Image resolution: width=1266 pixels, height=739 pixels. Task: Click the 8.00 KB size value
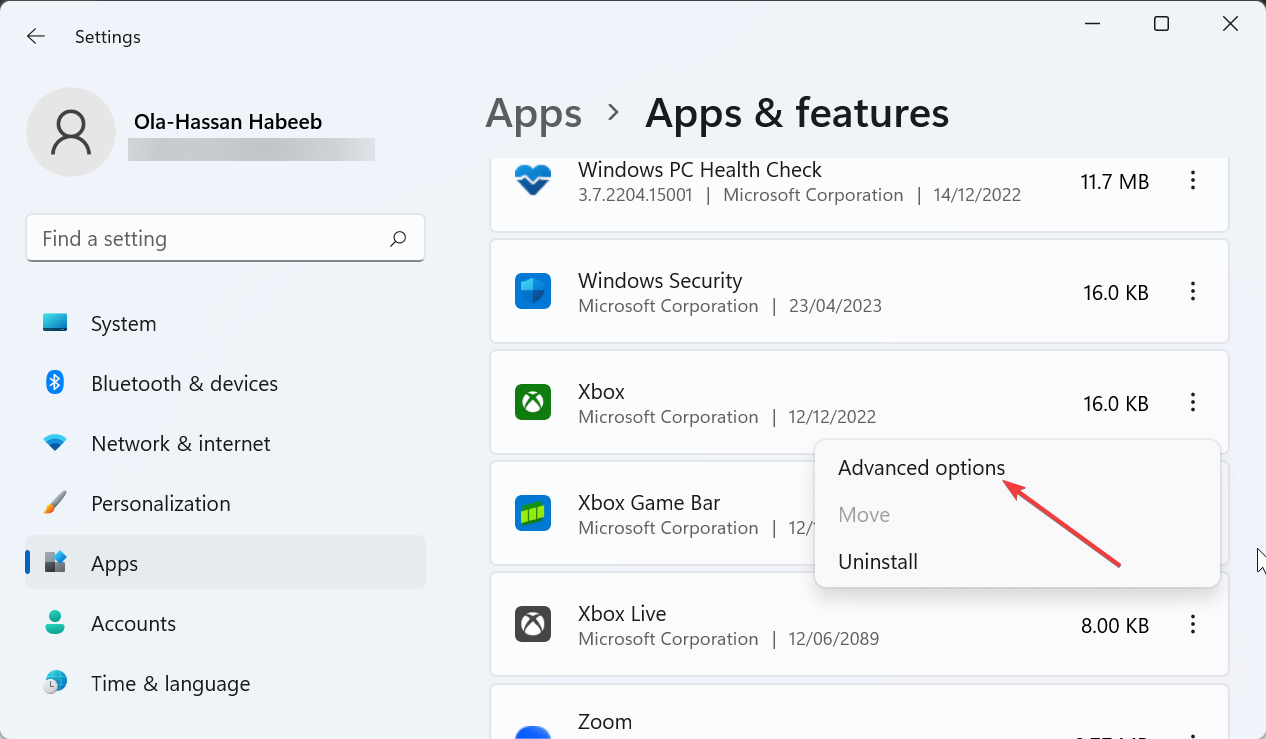tap(1115, 626)
